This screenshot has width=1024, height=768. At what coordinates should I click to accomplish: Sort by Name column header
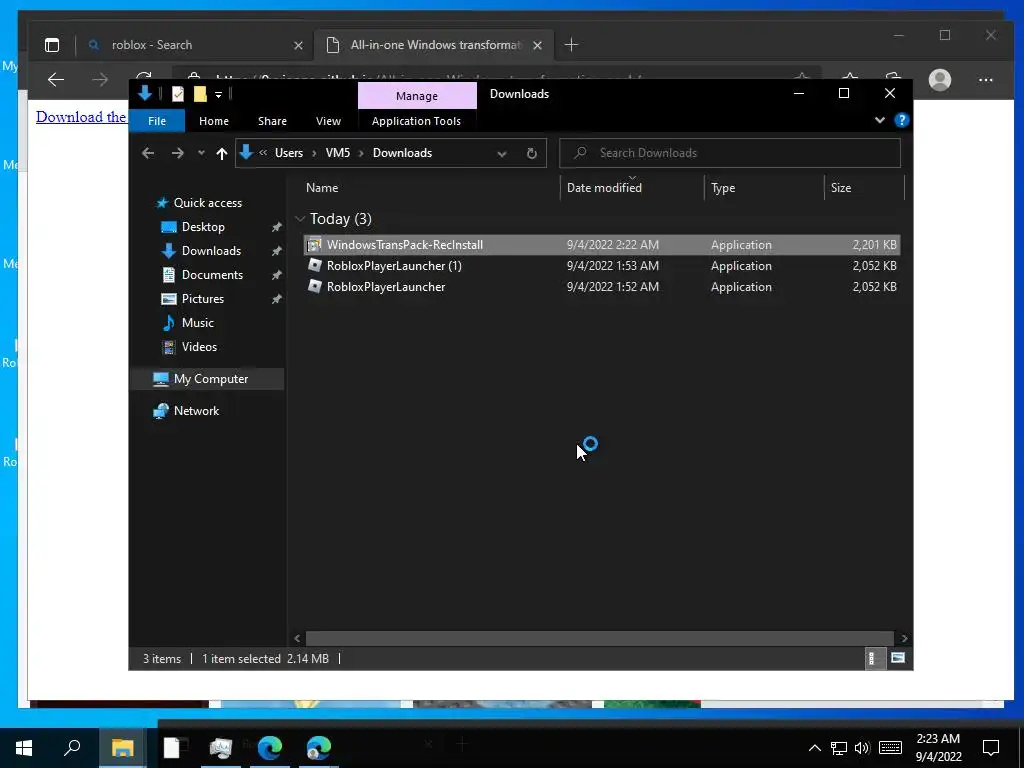coord(322,187)
